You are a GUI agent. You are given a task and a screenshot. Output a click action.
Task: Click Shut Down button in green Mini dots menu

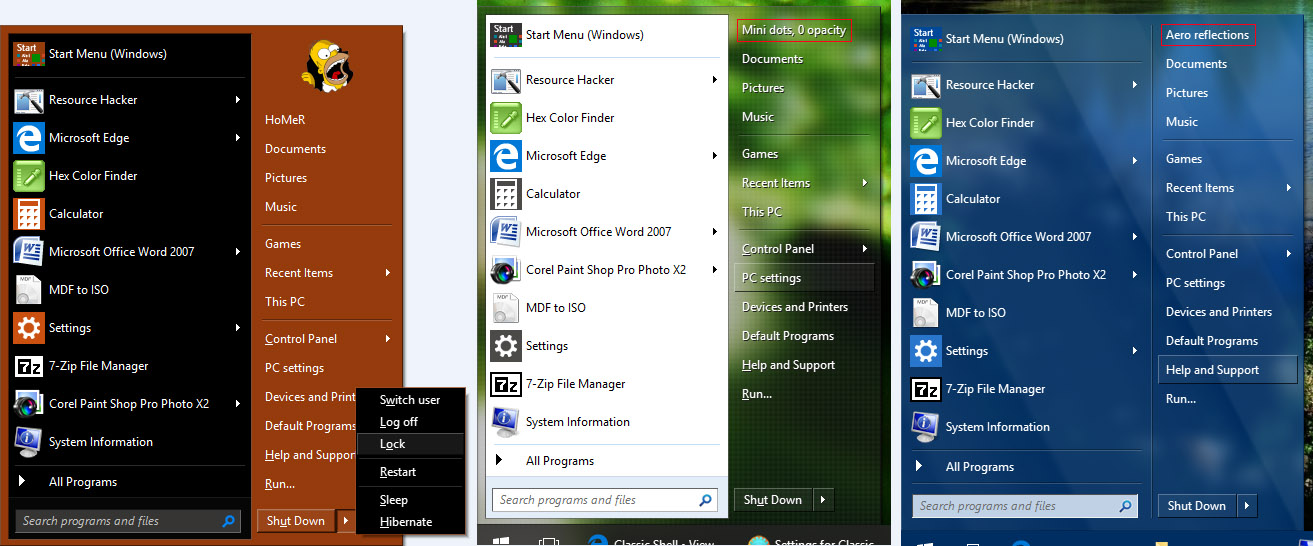tap(773, 500)
